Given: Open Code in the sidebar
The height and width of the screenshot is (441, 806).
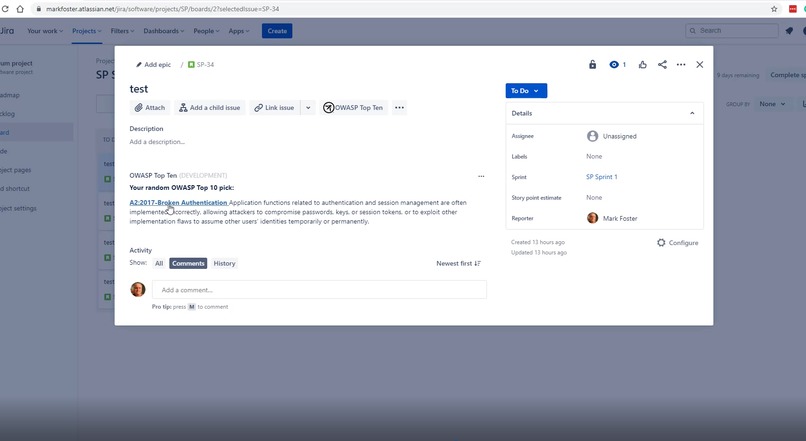Looking at the screenshot, I should point(4,151).
